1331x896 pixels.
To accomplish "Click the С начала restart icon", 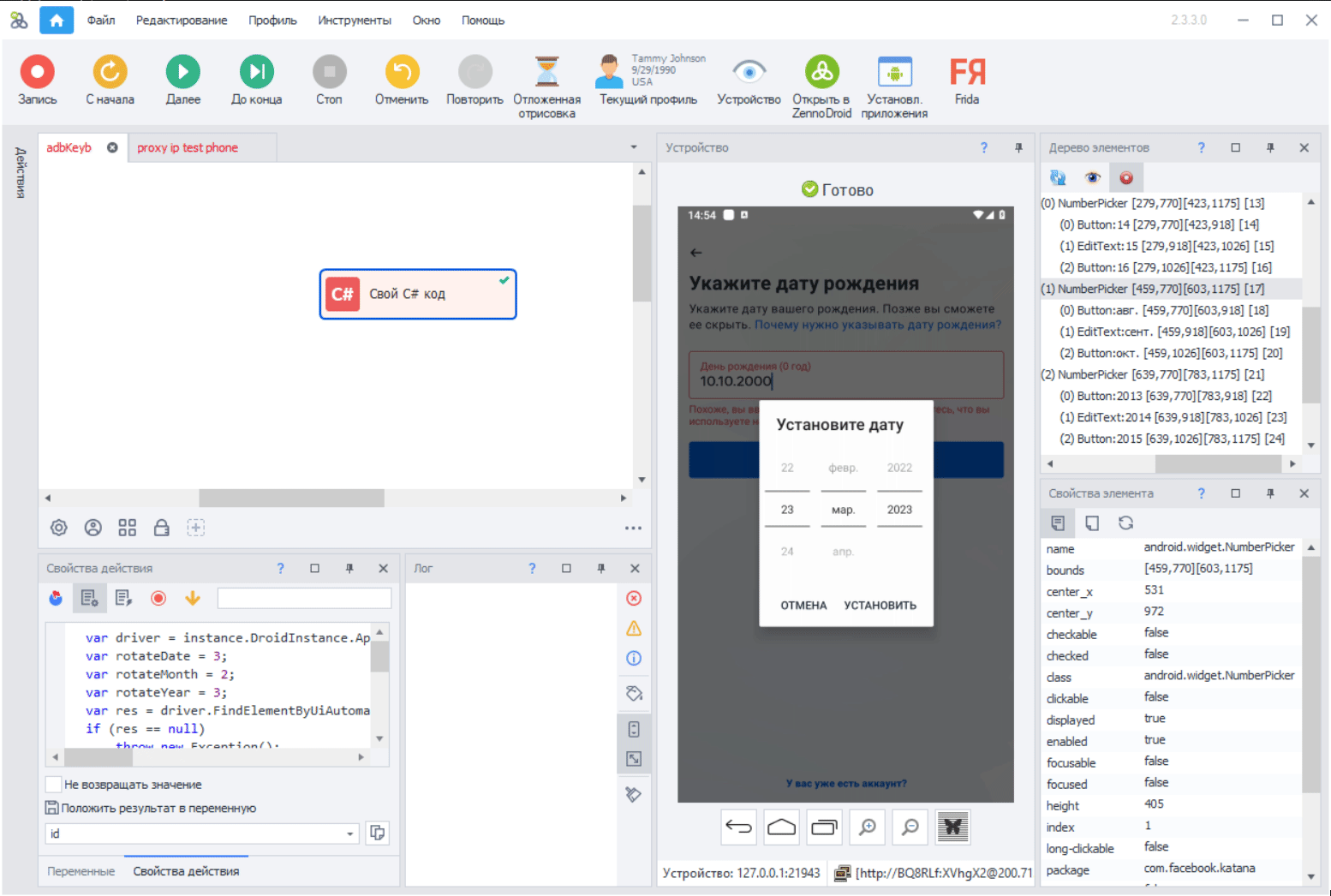I will [x=110, y=72].
